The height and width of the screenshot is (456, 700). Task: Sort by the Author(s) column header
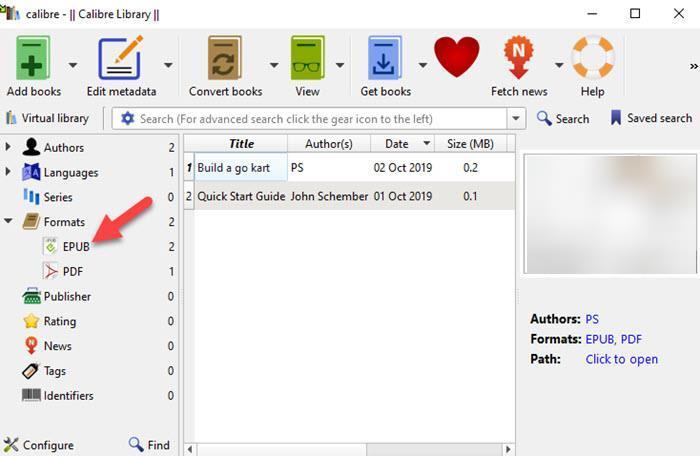pos(329,144)
